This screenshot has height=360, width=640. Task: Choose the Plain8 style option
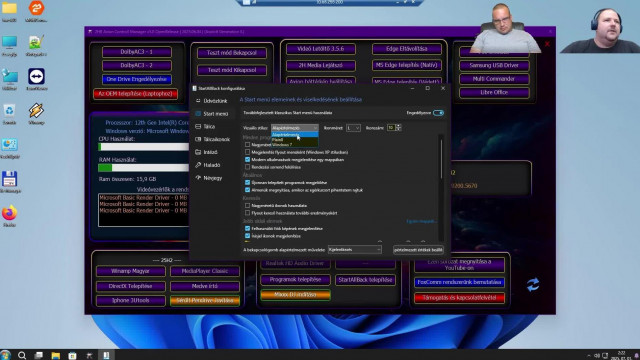295,140
